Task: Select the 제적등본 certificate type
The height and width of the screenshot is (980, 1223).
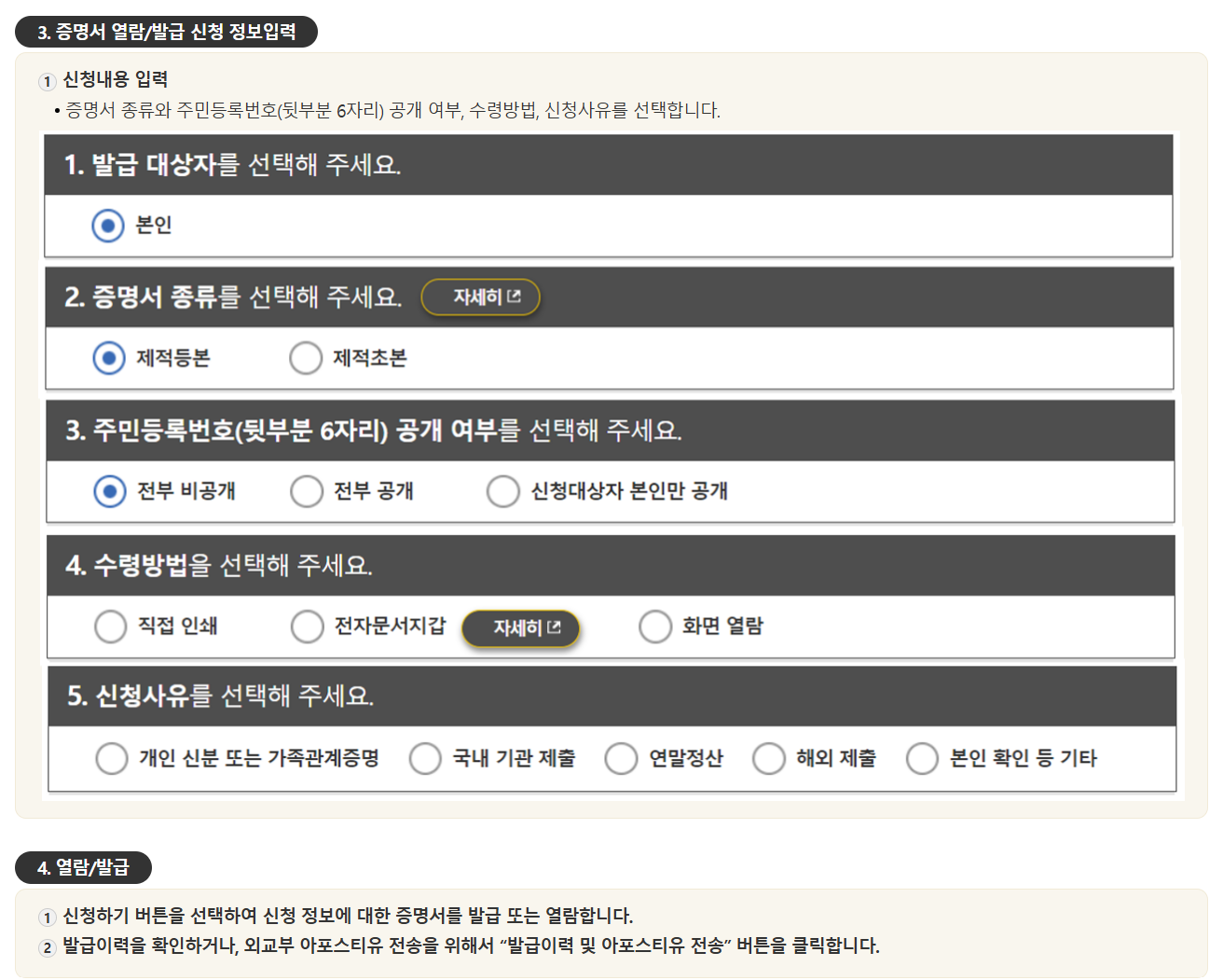Action: pos(110,357)
